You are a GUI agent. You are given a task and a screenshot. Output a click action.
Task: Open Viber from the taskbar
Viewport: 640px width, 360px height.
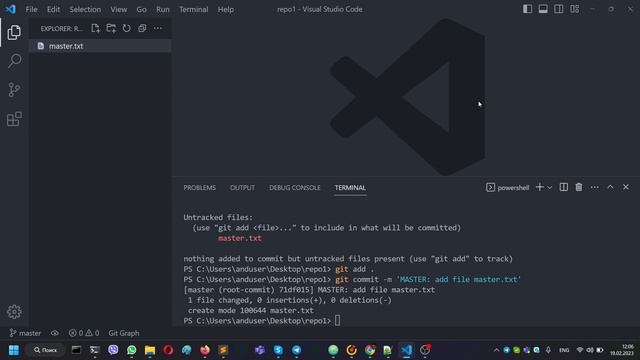click(x=113, y=350)
